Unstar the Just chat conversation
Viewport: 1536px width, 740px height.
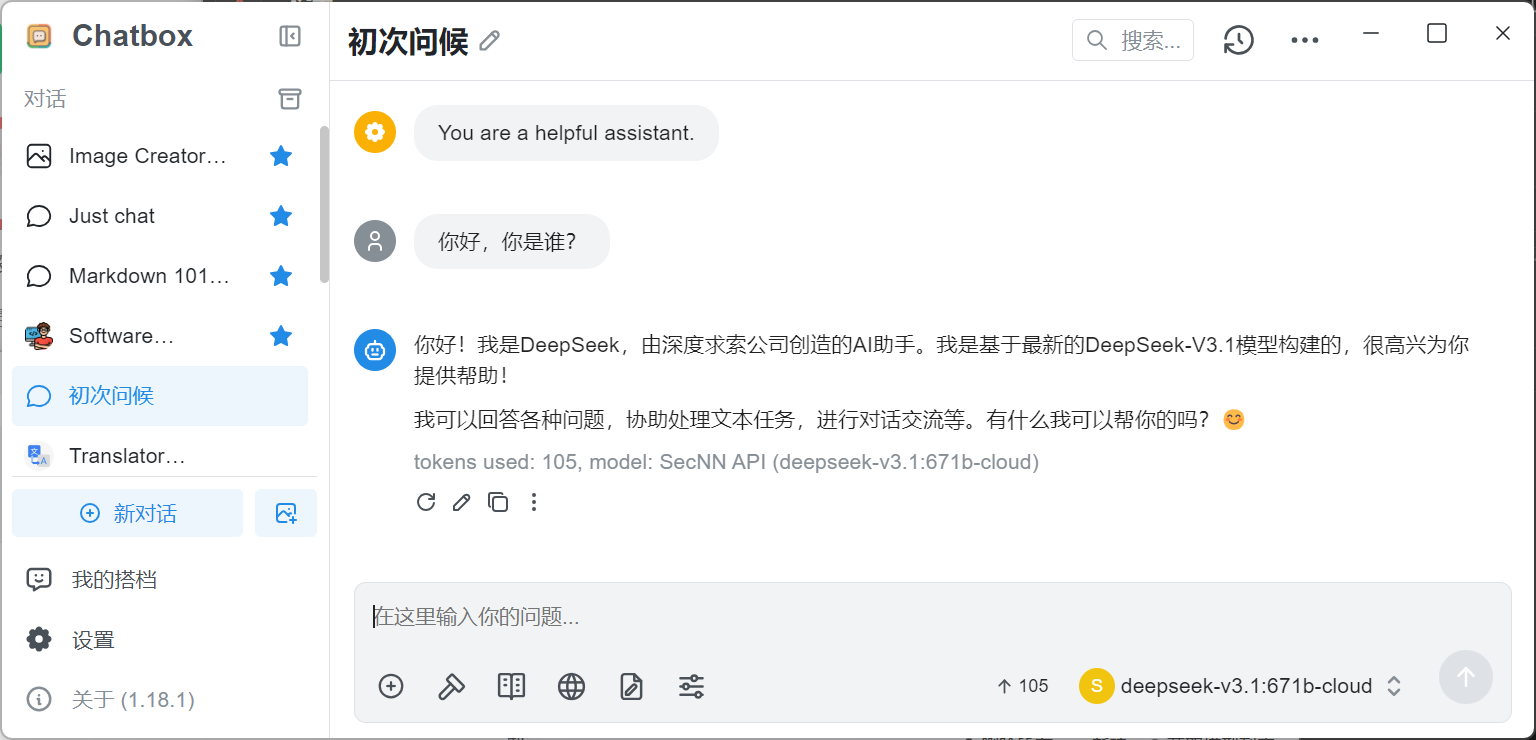(281, 216)
